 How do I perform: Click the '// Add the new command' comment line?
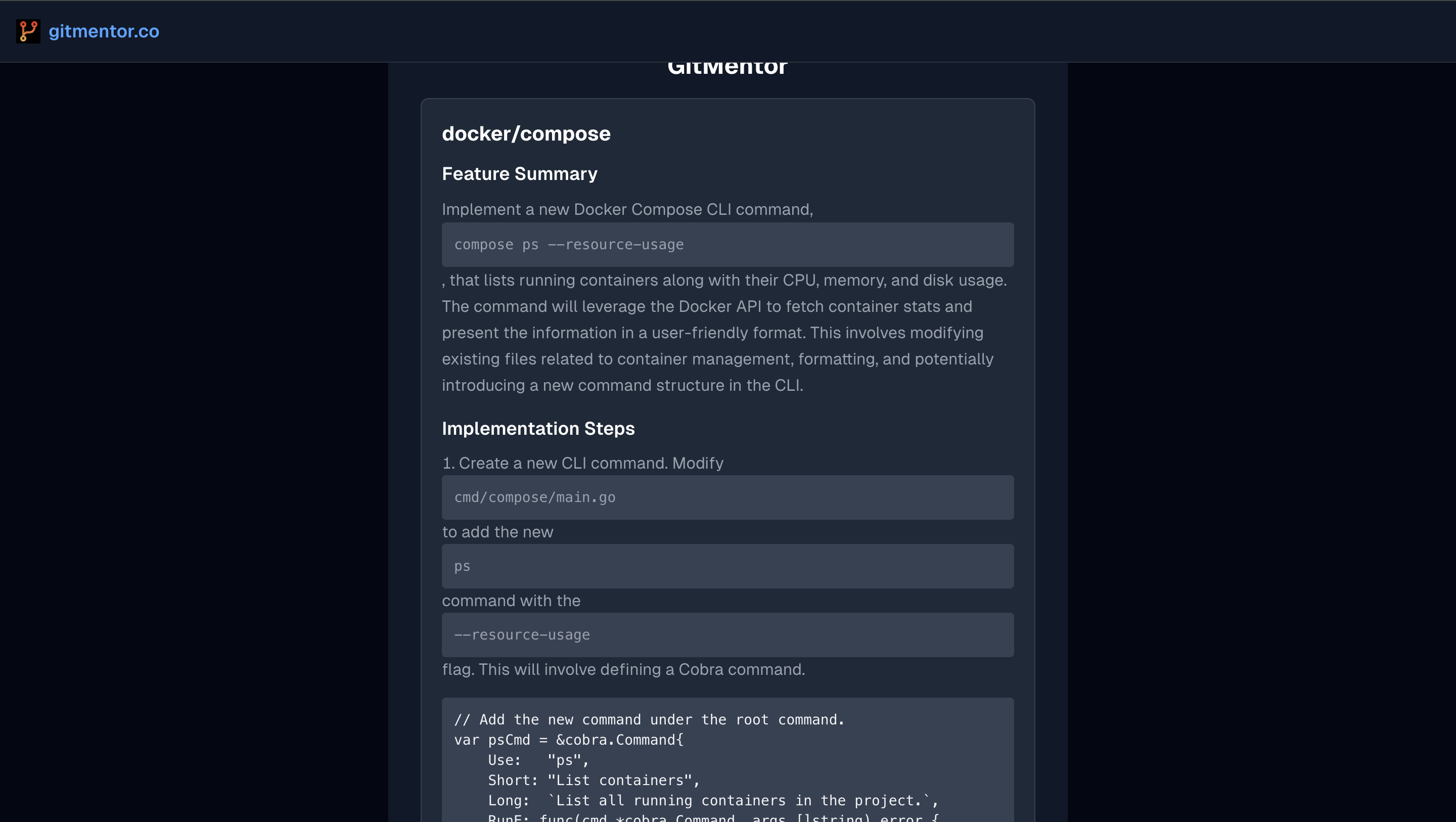[x=649, y=720]
